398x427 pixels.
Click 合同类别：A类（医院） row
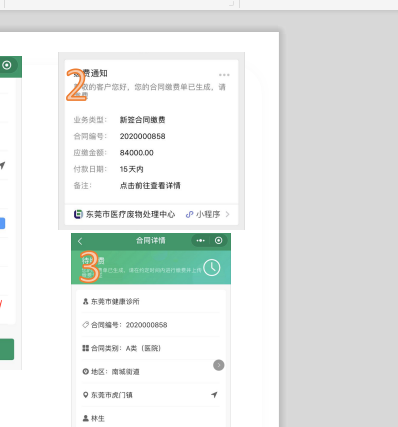[151, 348]
